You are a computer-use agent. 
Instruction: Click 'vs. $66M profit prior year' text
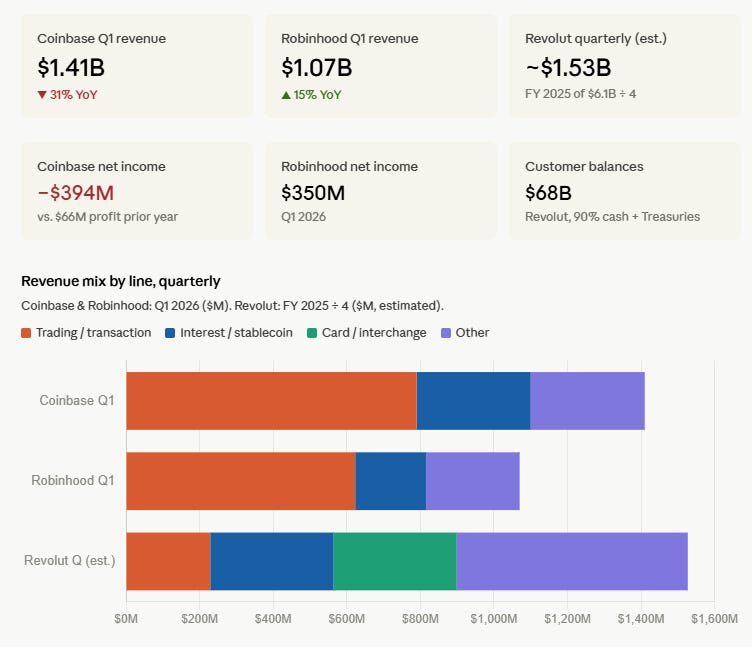pos(107,217)
